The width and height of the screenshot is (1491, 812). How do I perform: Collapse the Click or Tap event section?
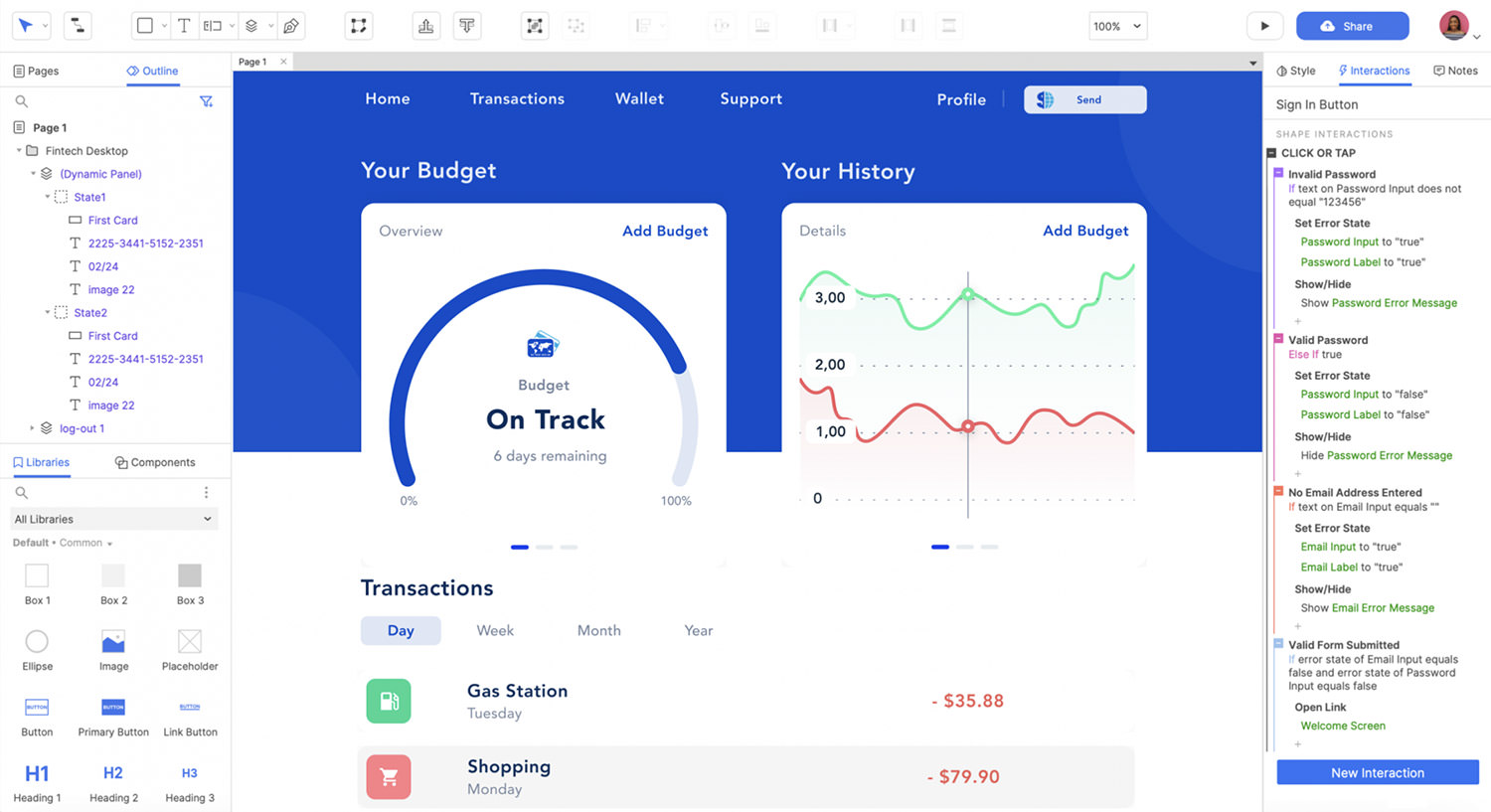(x=1271, y=153)
